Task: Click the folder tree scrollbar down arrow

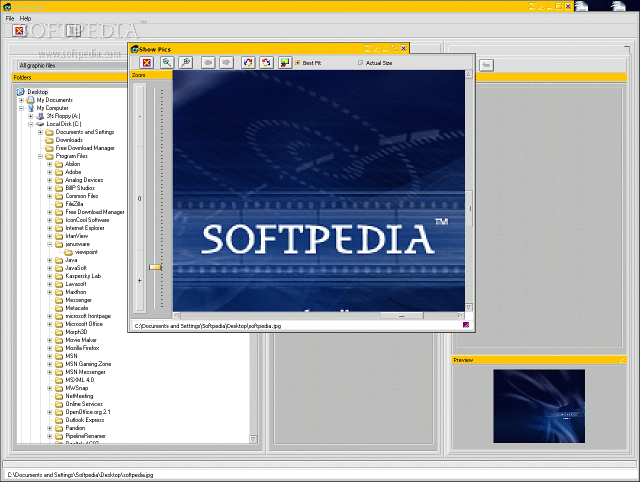Action: point(253,439)
